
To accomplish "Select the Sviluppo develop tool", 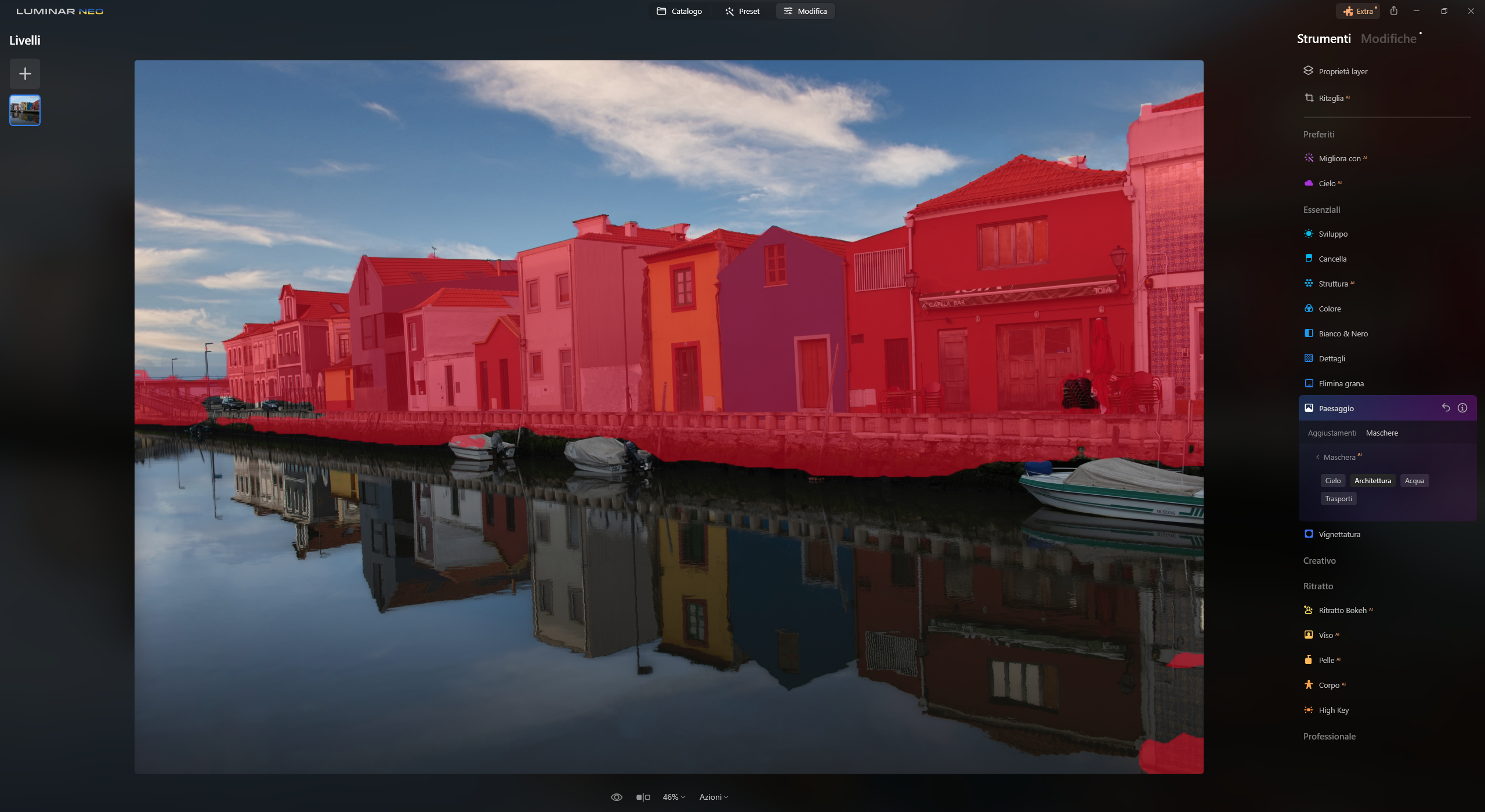I will (x=1332, y=234).
